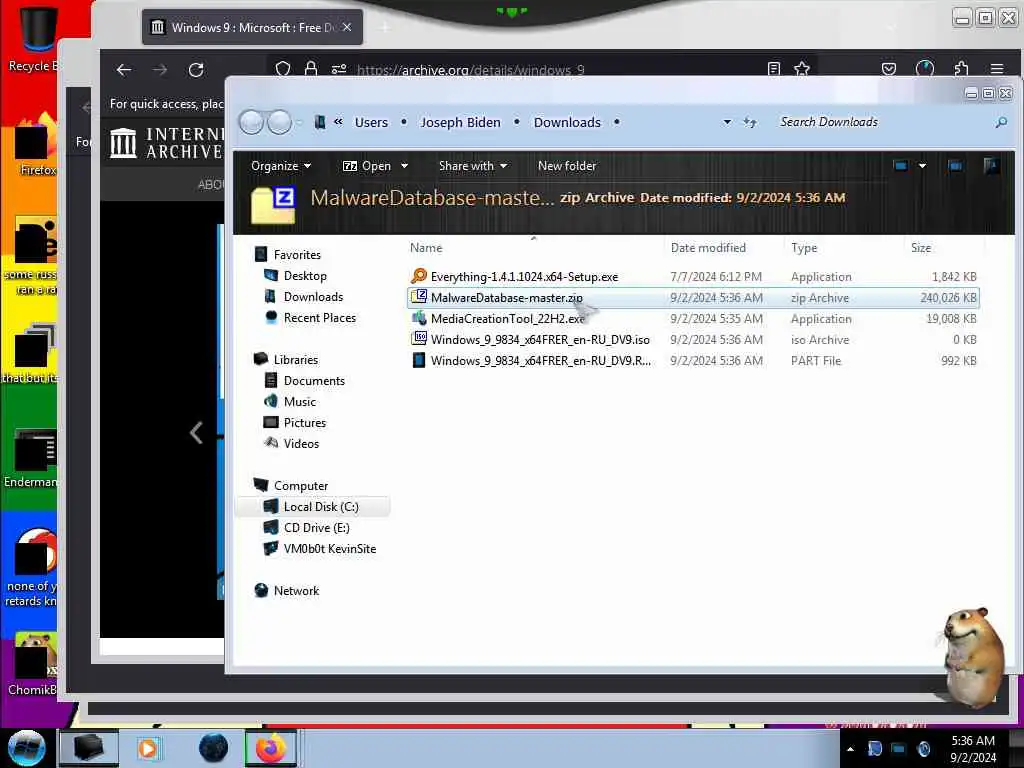This screenshot has width=1024, height=768.
Task: Select the MalwareDatabase-master.zip file
Action: 694,298
